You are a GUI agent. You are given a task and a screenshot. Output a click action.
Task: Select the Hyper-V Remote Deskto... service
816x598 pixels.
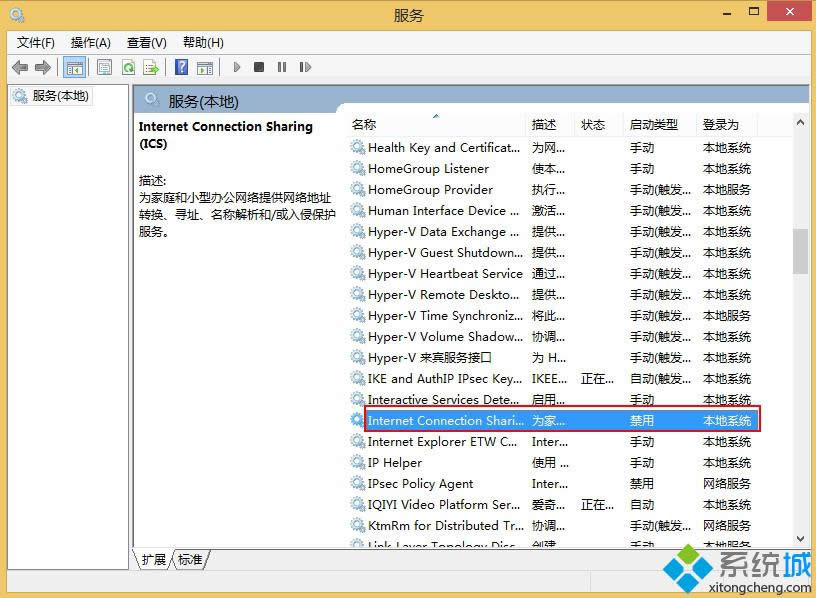[x=552, y=295]
